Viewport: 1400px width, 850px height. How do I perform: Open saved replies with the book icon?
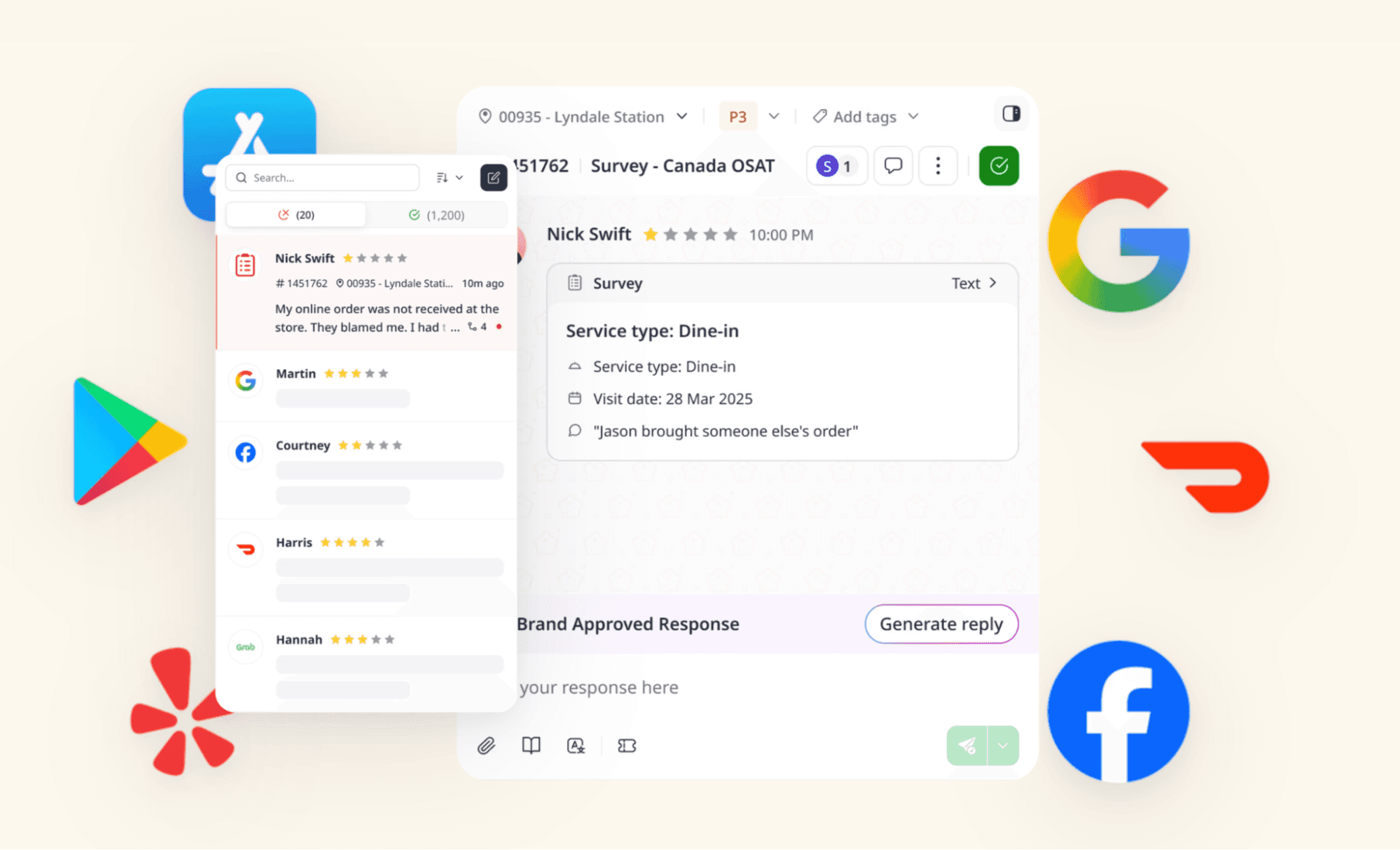click(531, 745)
